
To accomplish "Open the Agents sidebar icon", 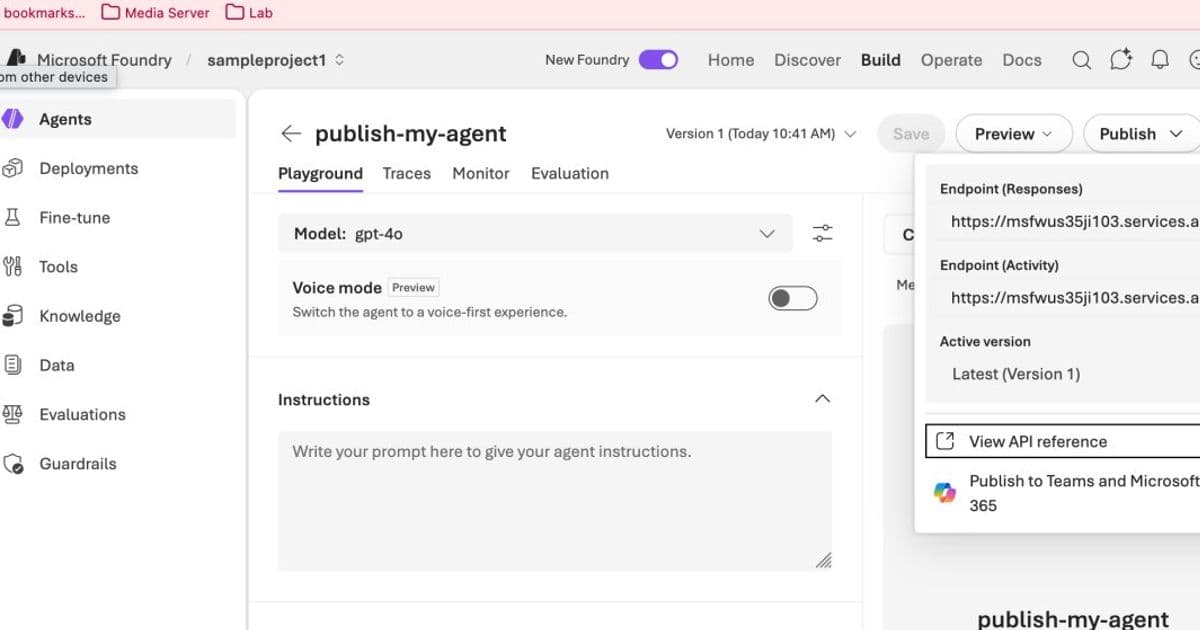I will [12, 119].
